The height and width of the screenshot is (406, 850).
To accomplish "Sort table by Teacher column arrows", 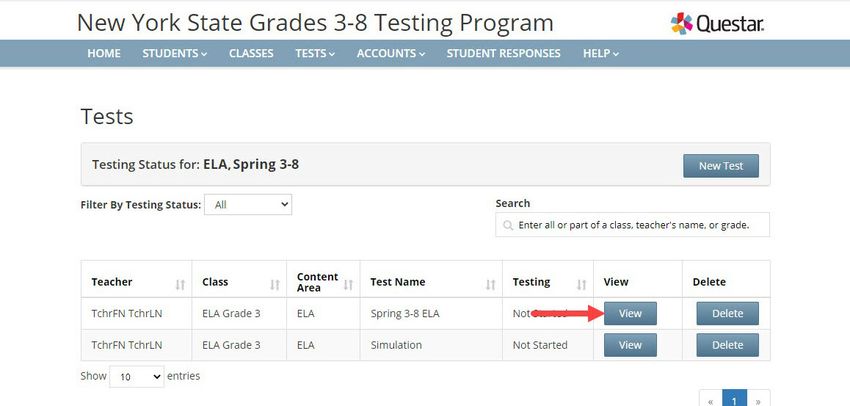I will (181, 285).
